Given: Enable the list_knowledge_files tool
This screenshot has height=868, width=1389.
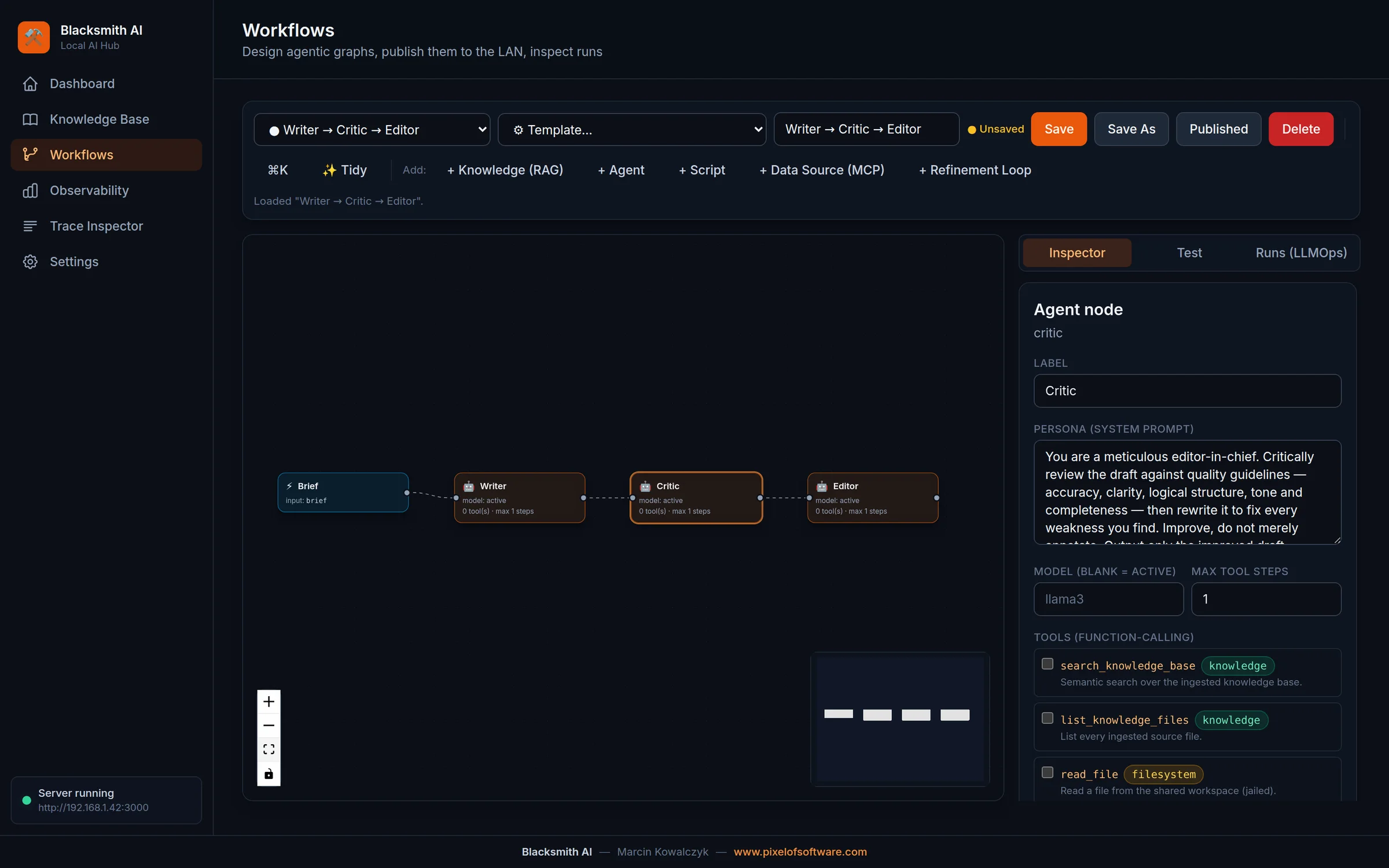Looking at the screenshot, I should pyautogui.click(x=1048, y=718).
